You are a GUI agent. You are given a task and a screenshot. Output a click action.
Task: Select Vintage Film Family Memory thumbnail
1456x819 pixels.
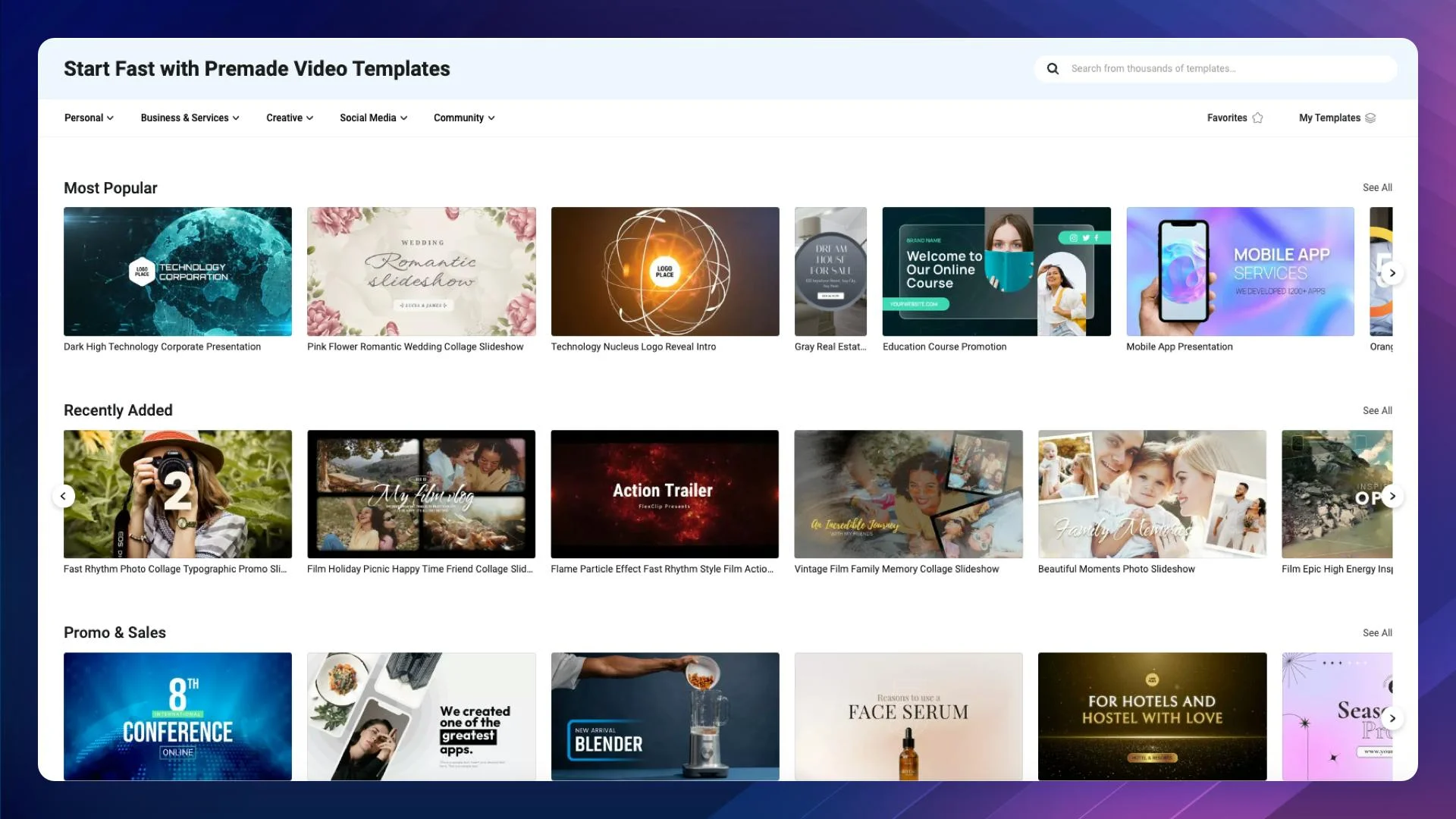tap(908, 494)
